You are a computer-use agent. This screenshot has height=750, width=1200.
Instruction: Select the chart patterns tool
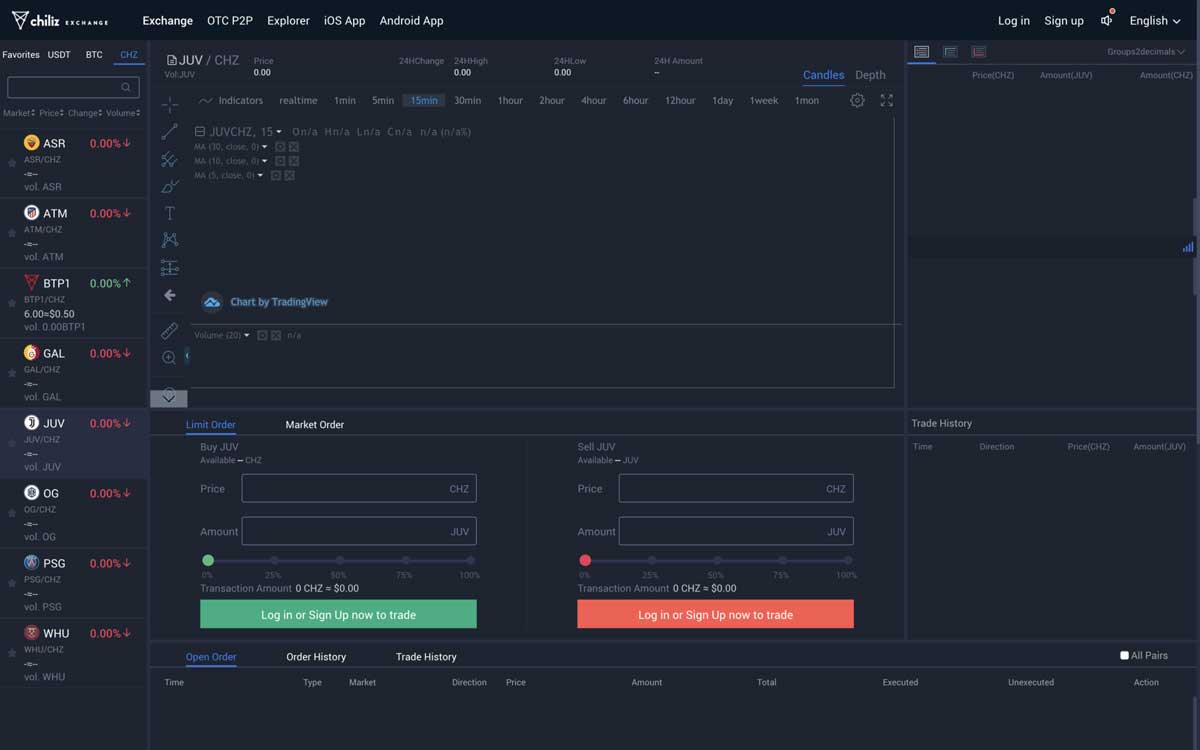coord(170,240)
